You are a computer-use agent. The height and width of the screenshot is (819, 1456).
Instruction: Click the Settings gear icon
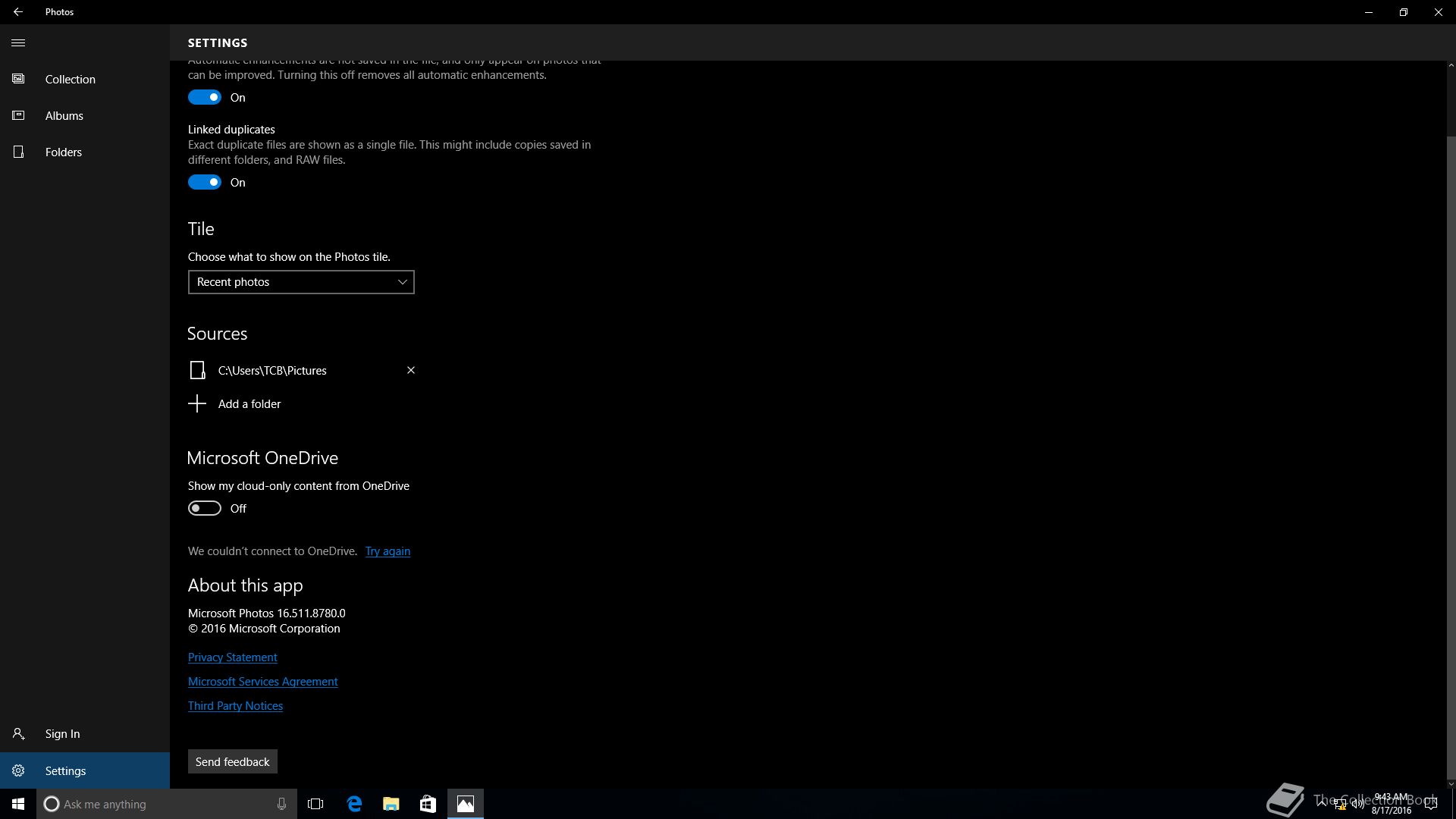tap(18, 770)
